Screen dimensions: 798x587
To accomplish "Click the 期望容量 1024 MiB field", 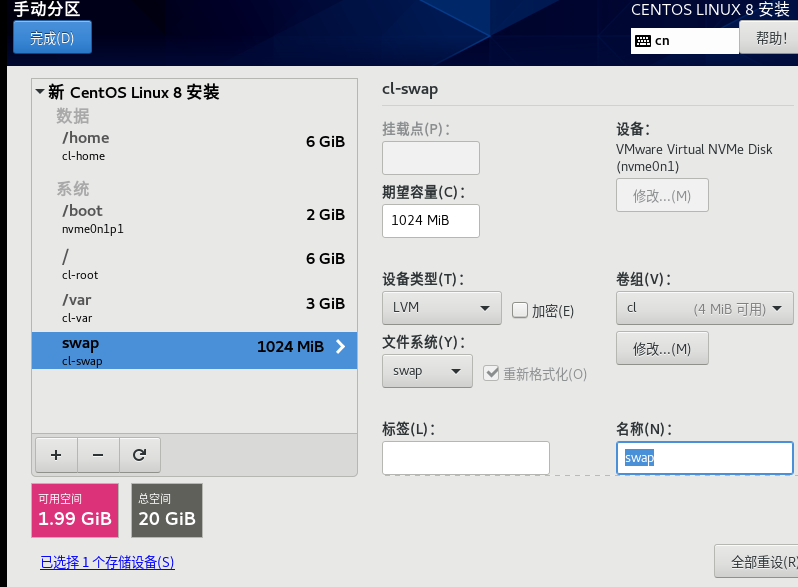I will (431, 220).
